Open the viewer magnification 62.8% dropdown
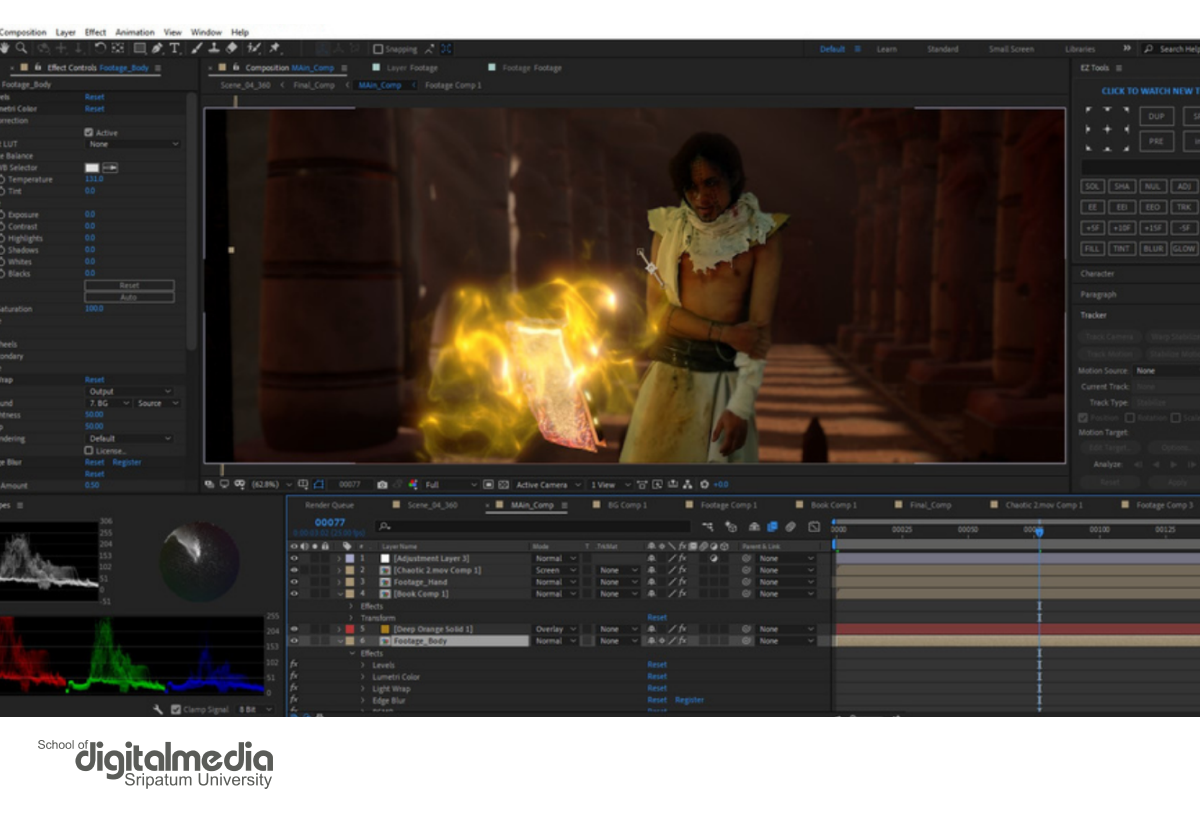Image resolution: width=1200 pixels, height=813 pixels. click(x=272, y=484)
